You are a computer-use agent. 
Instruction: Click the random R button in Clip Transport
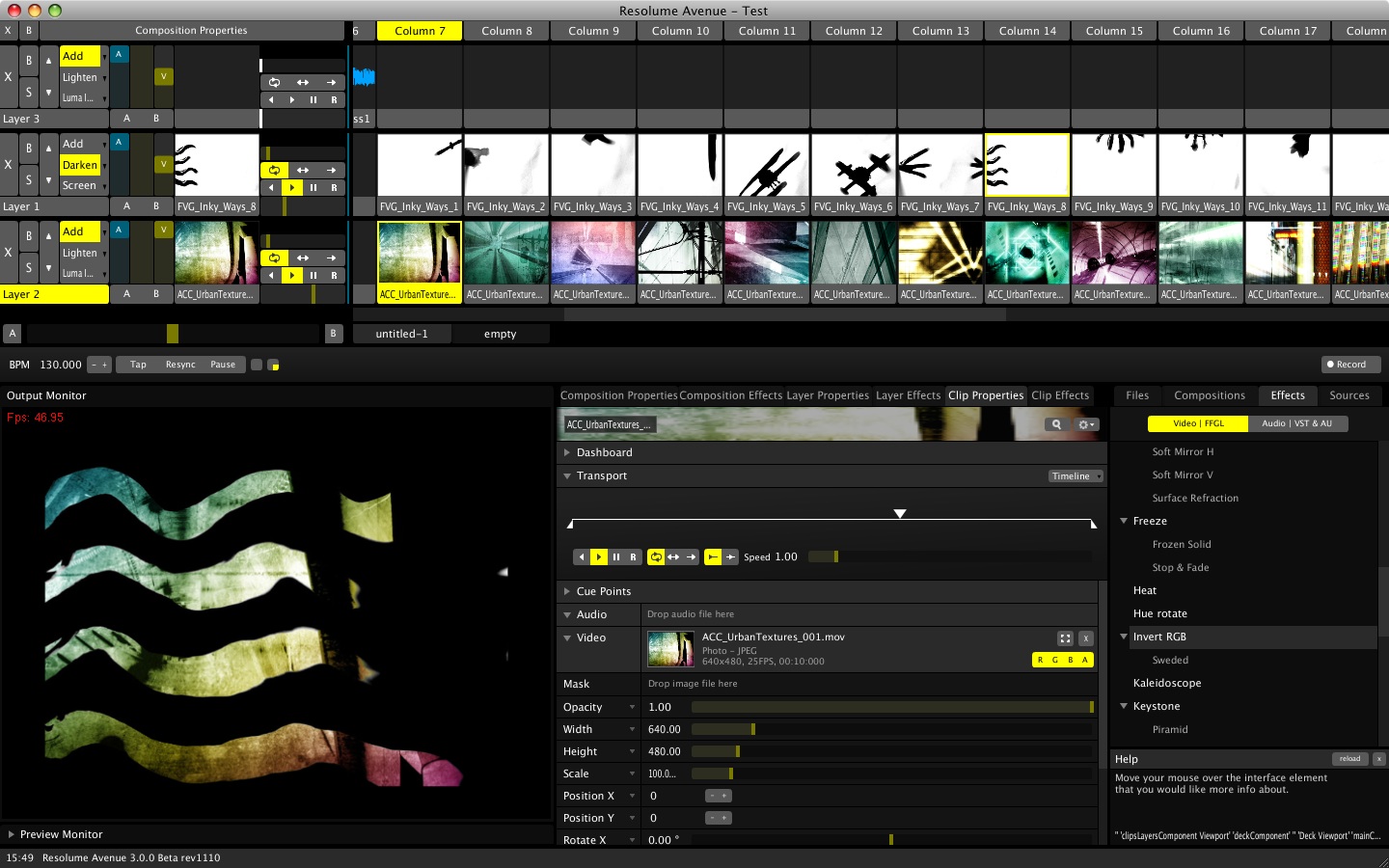(x=633, y=556)
